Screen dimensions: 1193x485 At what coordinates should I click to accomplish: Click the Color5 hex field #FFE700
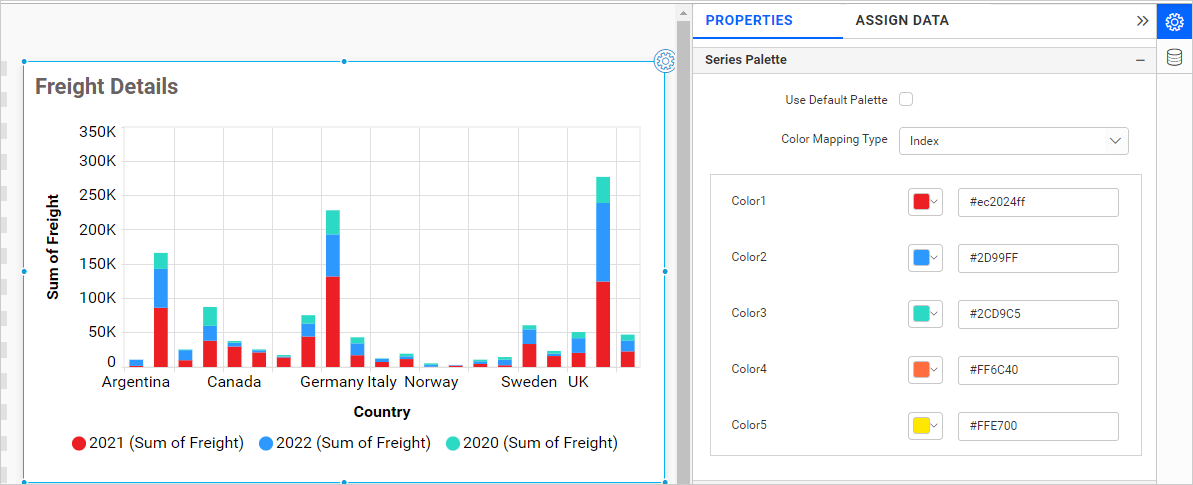1038,426
